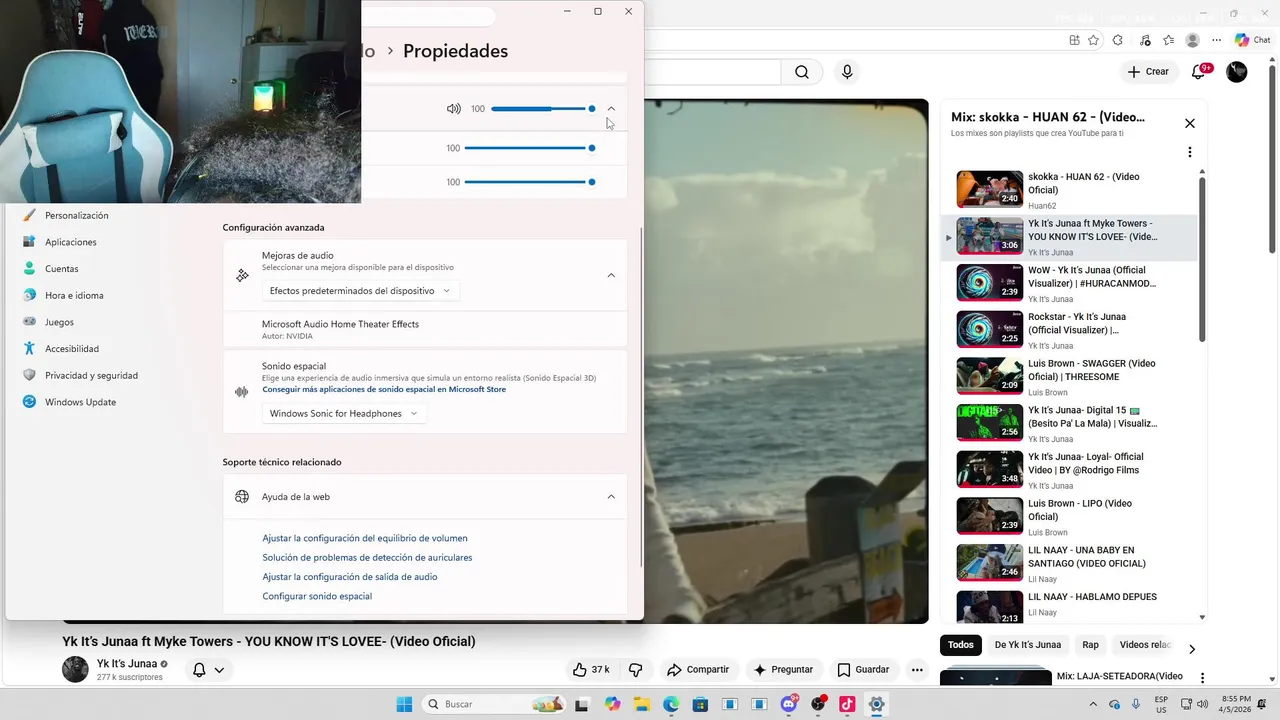This screenshot has height=720, width=1280.
Task: Click the Compartir button
Action: [698, 670]
